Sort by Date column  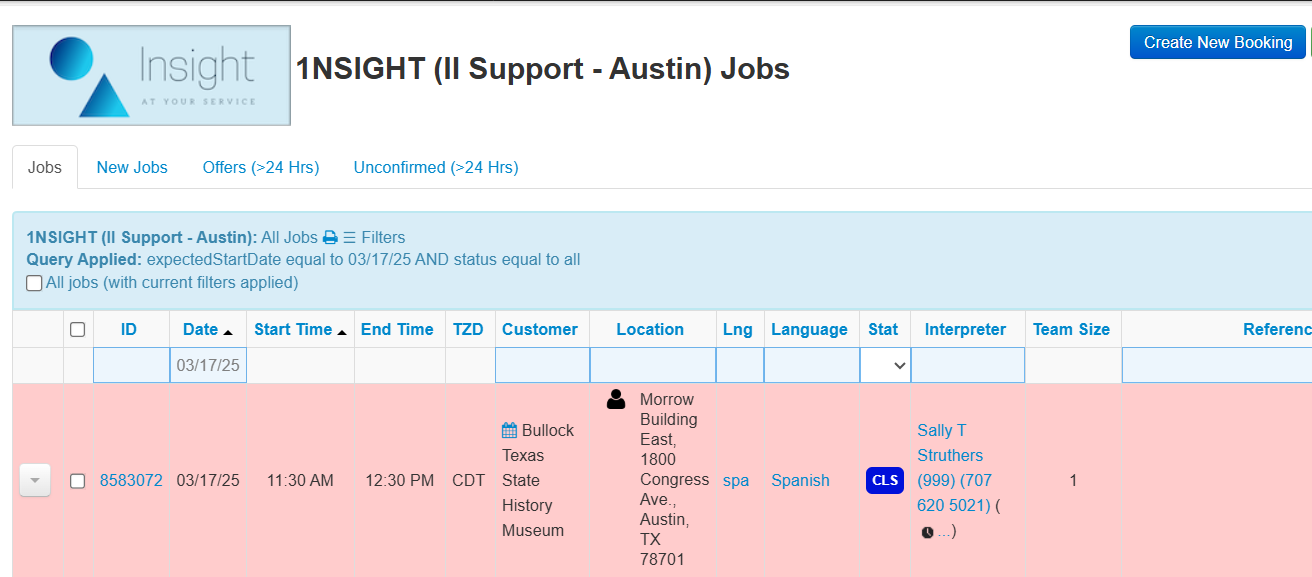(207, 330)
